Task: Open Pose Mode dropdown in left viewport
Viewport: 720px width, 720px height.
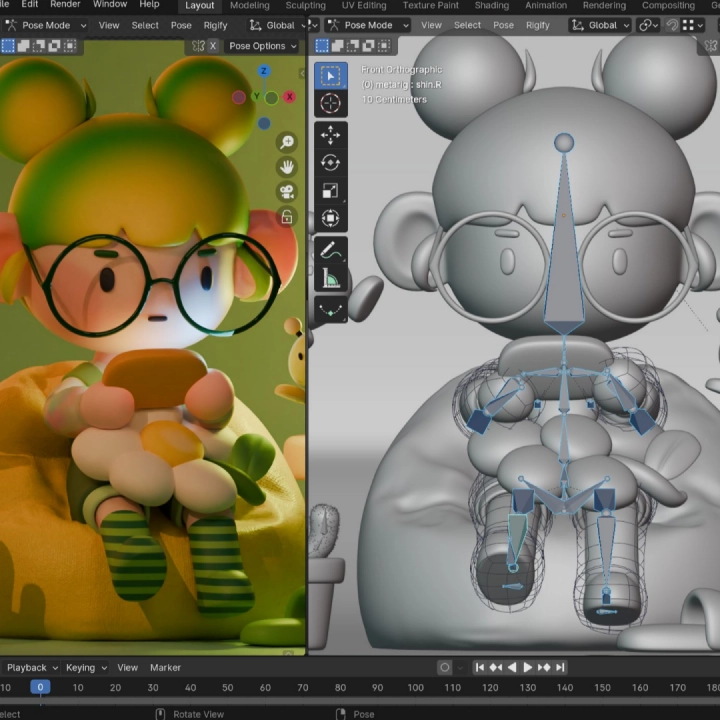Action: coord(45,25)
